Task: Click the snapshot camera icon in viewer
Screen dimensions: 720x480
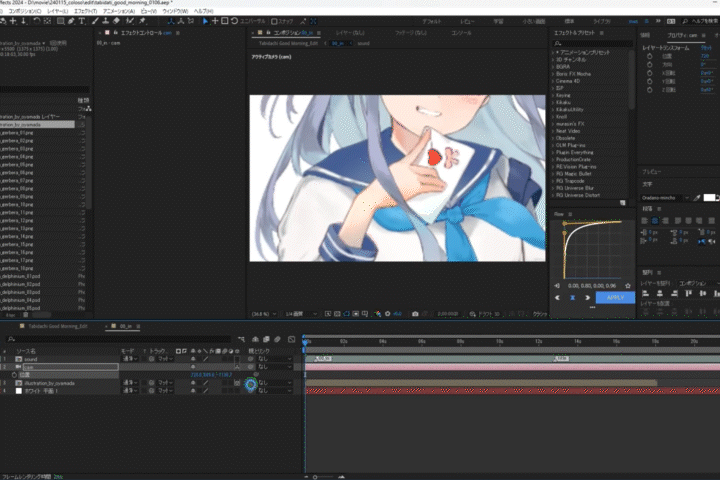Action: click(415, 314)
